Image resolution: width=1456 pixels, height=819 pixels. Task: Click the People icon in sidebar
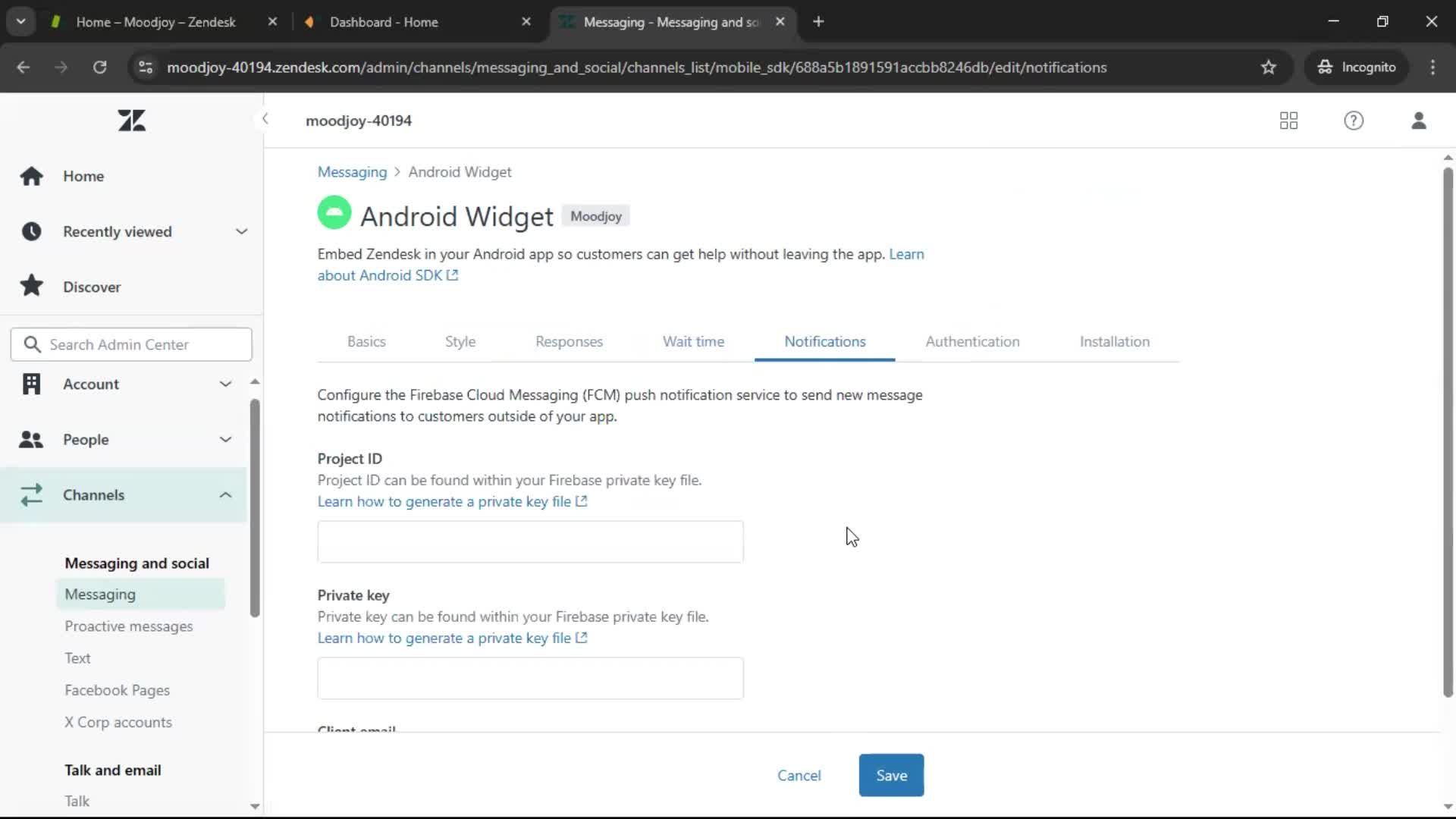(31, 440)
